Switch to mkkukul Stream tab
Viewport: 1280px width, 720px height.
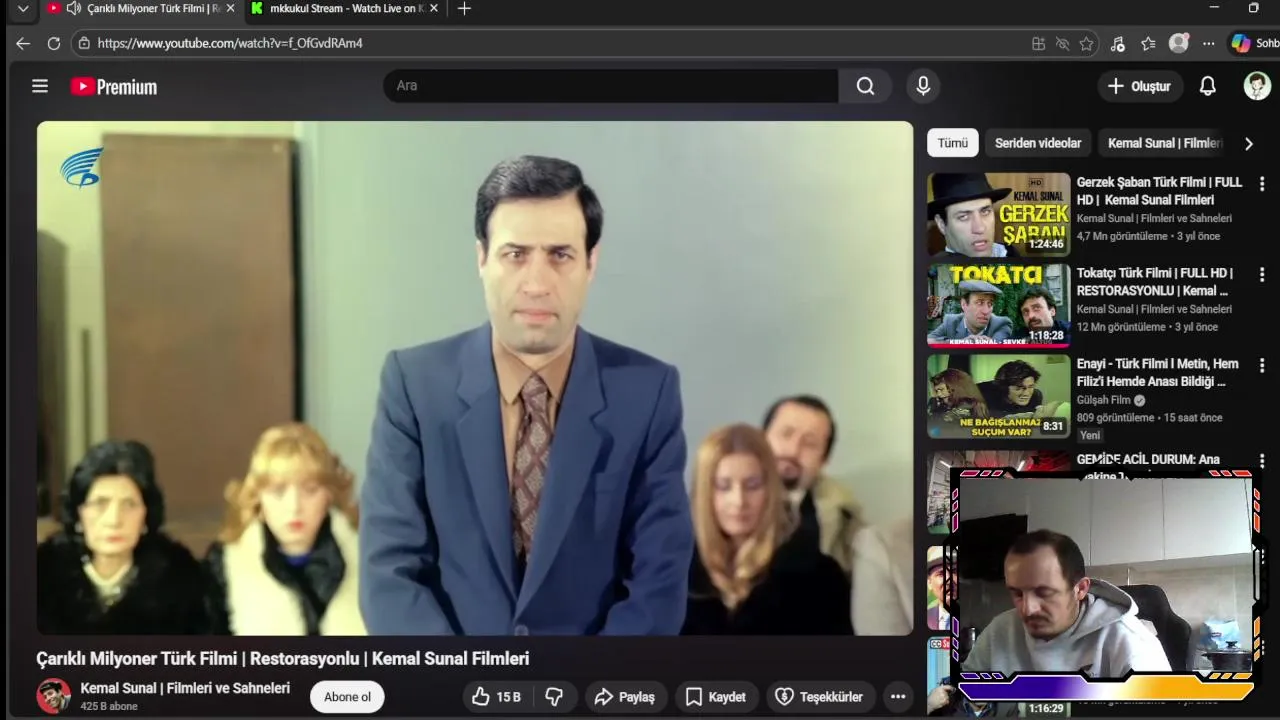(x=346, y=8)
